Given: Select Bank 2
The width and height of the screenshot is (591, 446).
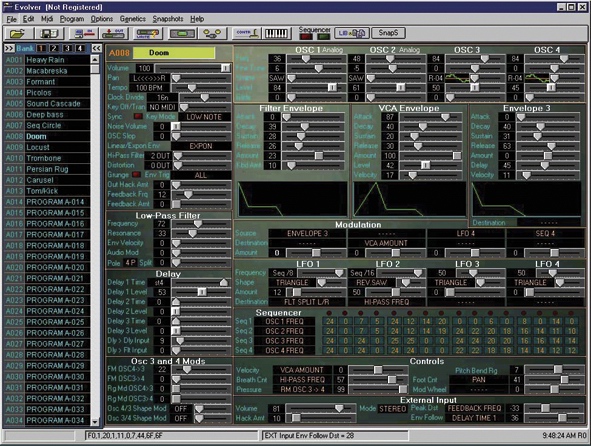Looking at the screenshot, I should point(54,48).
